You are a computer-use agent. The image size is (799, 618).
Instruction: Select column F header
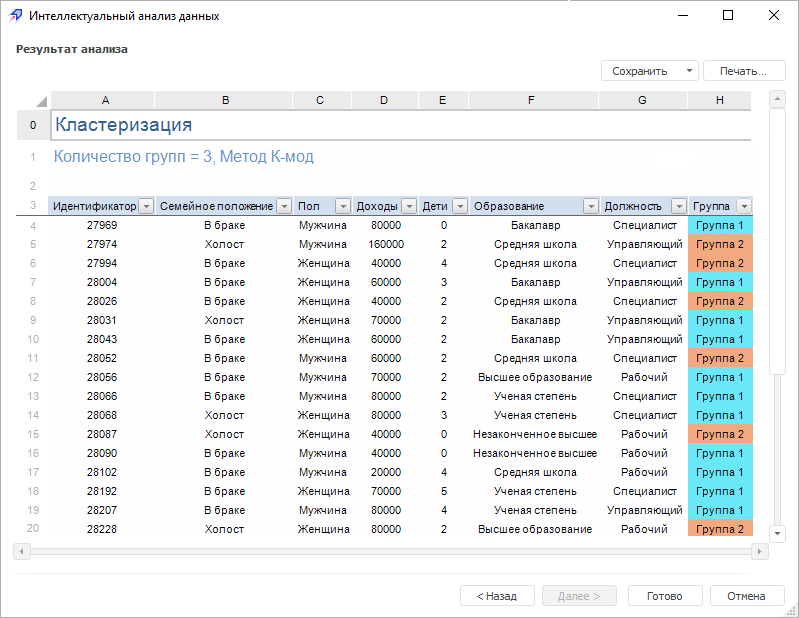pyautogui.click(x=531, y=100)
